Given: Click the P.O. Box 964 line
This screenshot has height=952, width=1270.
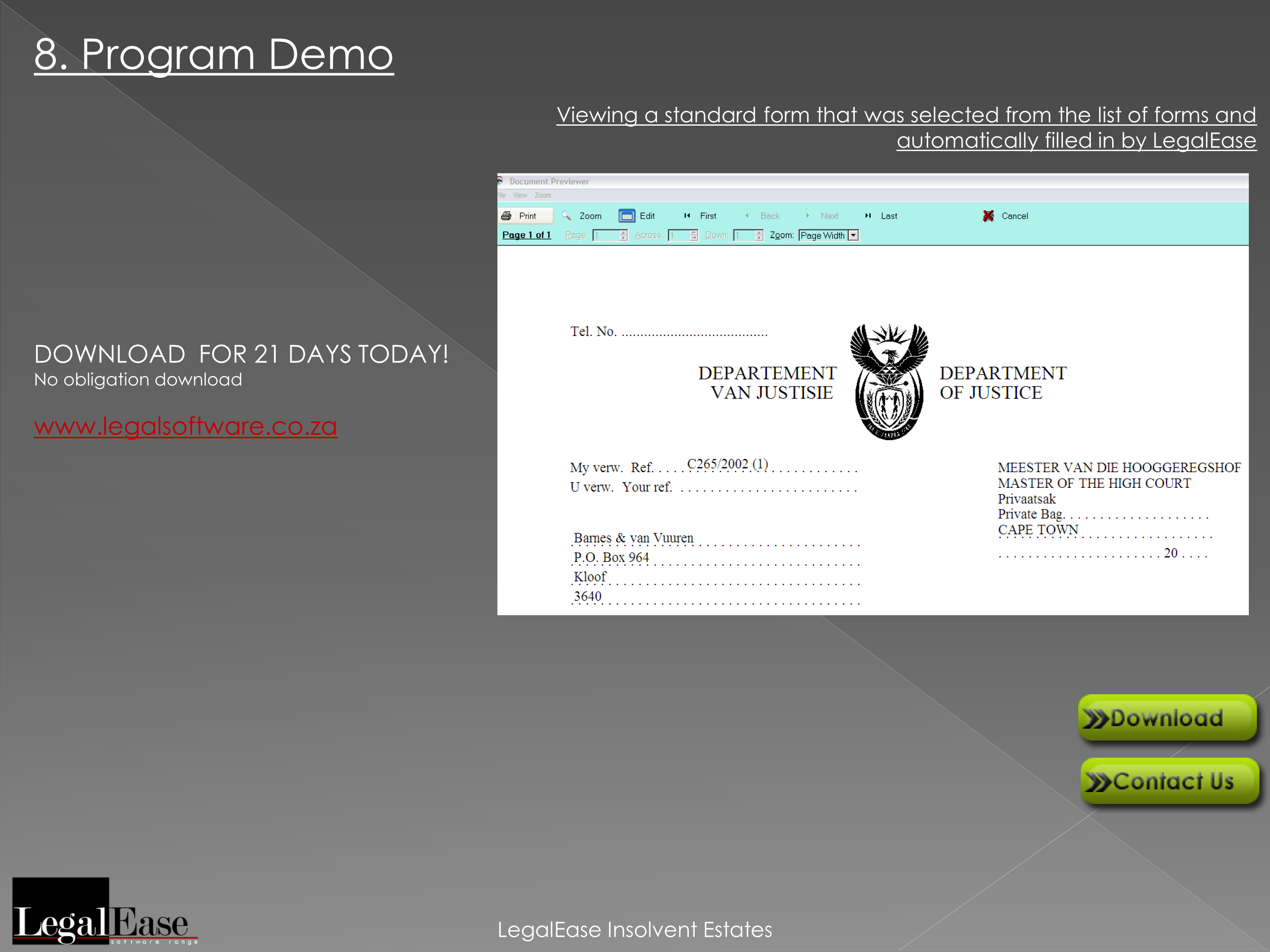Looking at the screenshot, I should [x=611, y=557].
